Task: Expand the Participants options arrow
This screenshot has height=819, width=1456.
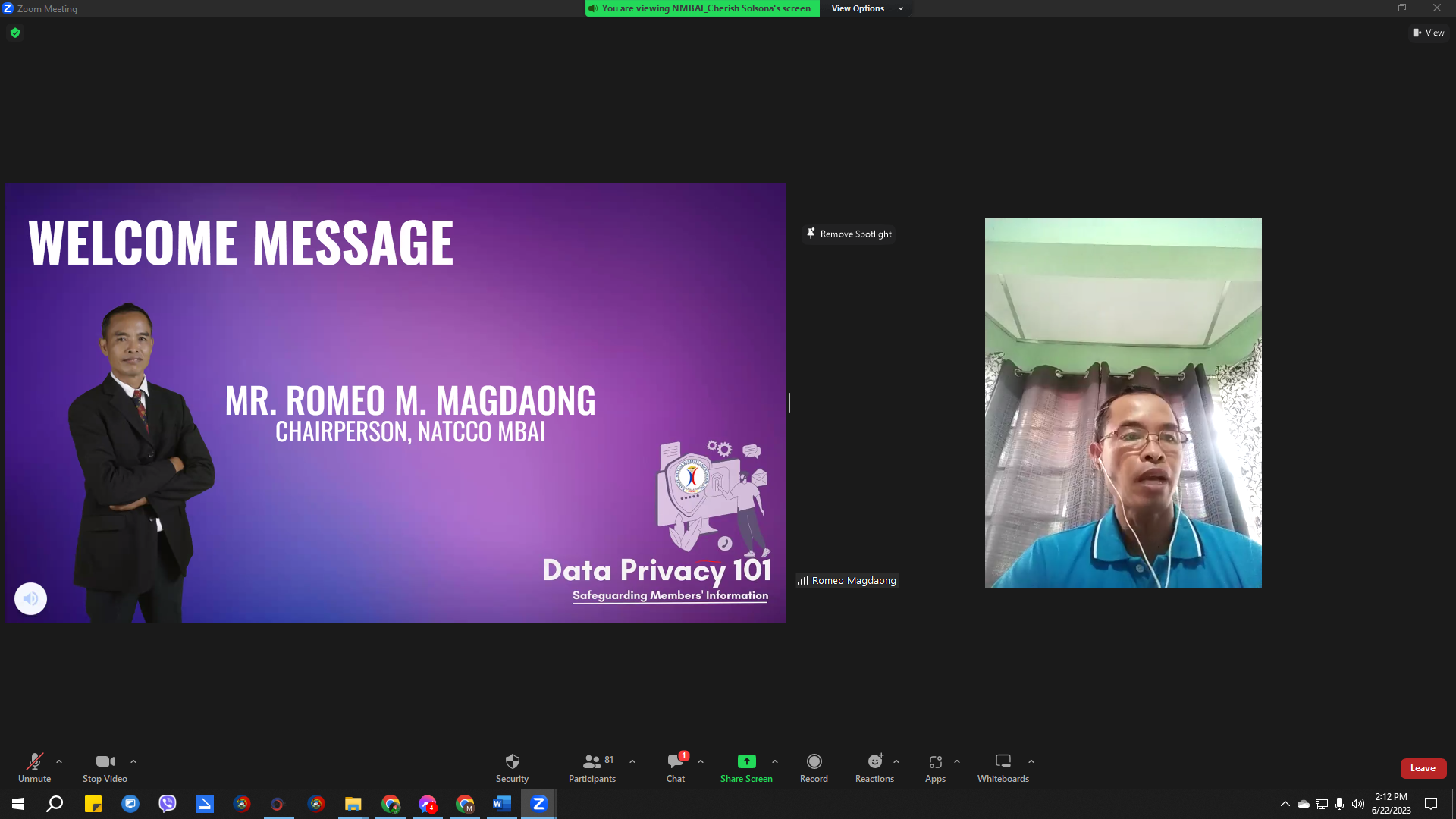Action: [x=632, y=761]
